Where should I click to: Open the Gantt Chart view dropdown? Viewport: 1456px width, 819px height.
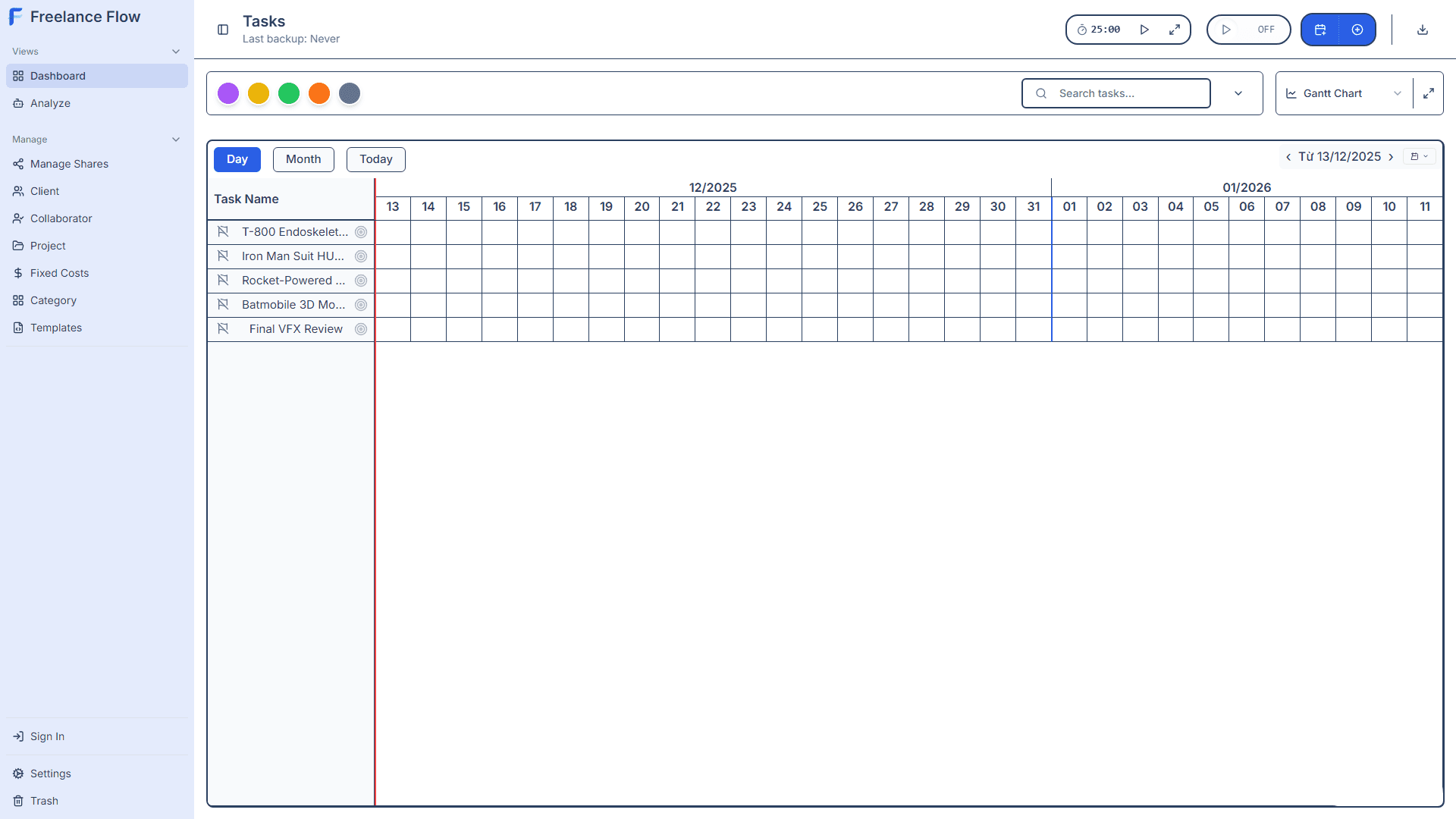[1345, 93]
